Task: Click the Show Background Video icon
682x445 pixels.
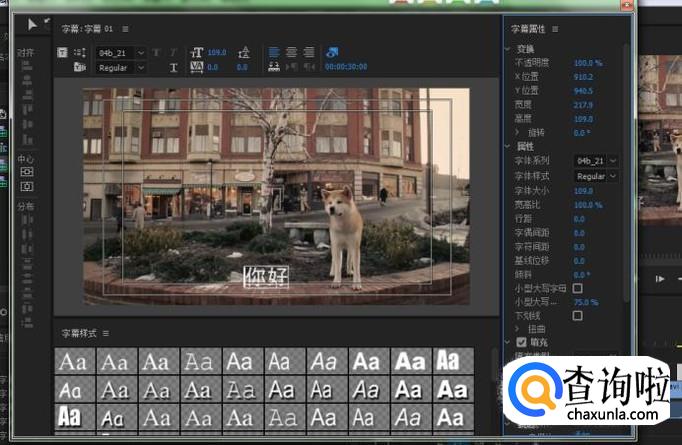Action: (332, 52)
